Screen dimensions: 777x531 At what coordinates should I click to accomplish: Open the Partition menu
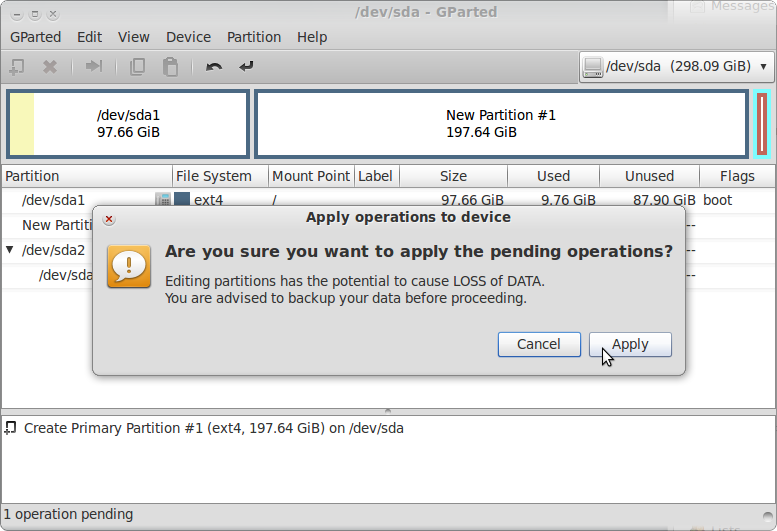254,37
